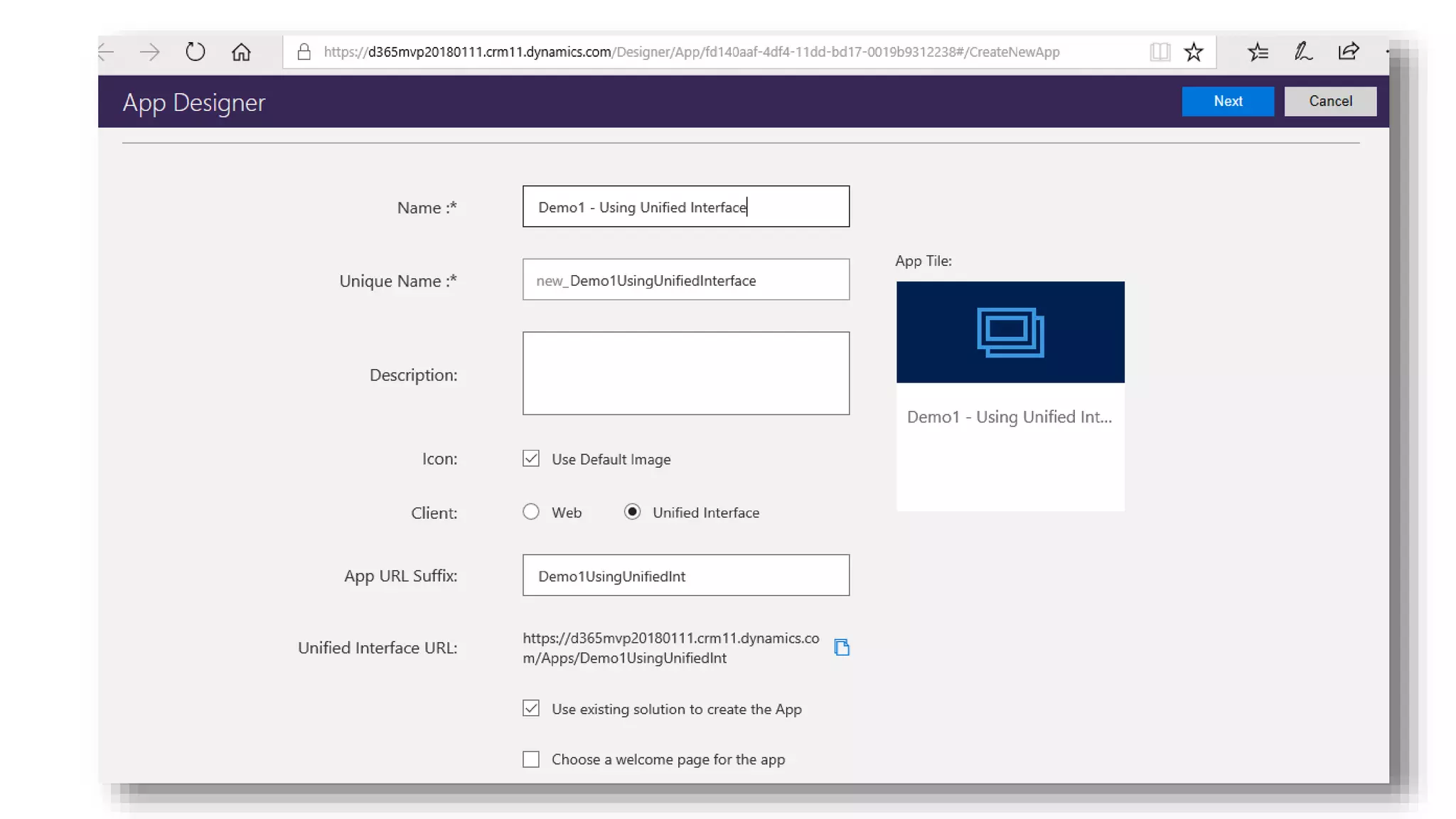Add page to favorites star icon
This screenshot has height=819, width=1456.
point(1194,52)
